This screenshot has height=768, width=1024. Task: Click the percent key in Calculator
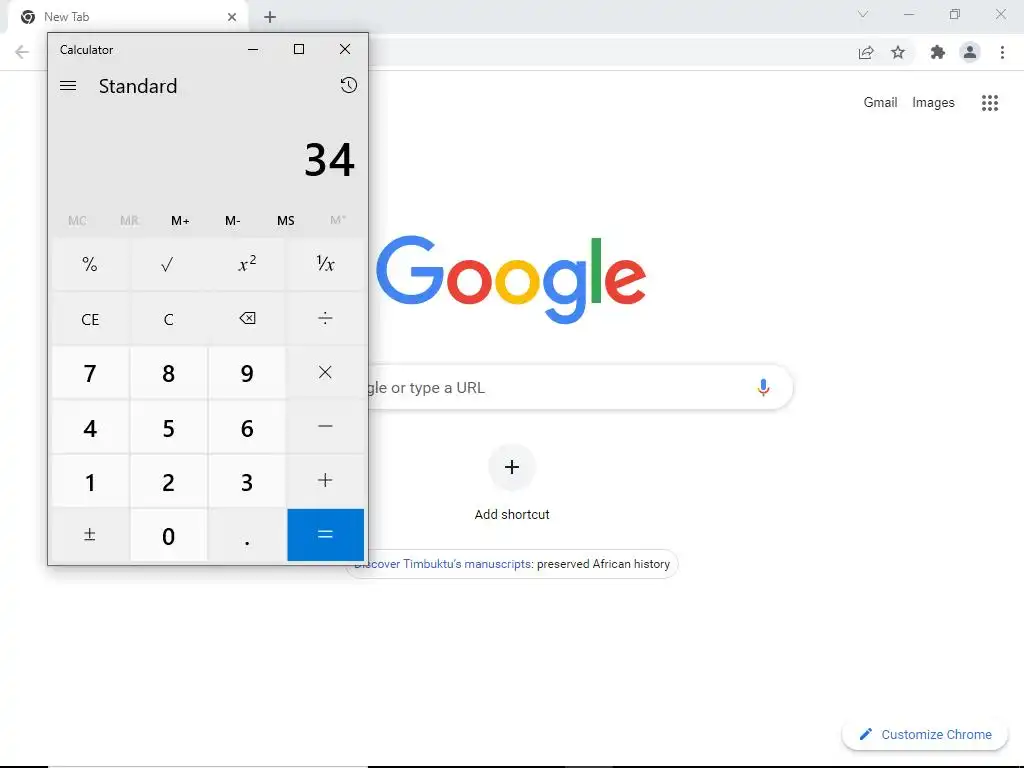(x=90, y=264)
